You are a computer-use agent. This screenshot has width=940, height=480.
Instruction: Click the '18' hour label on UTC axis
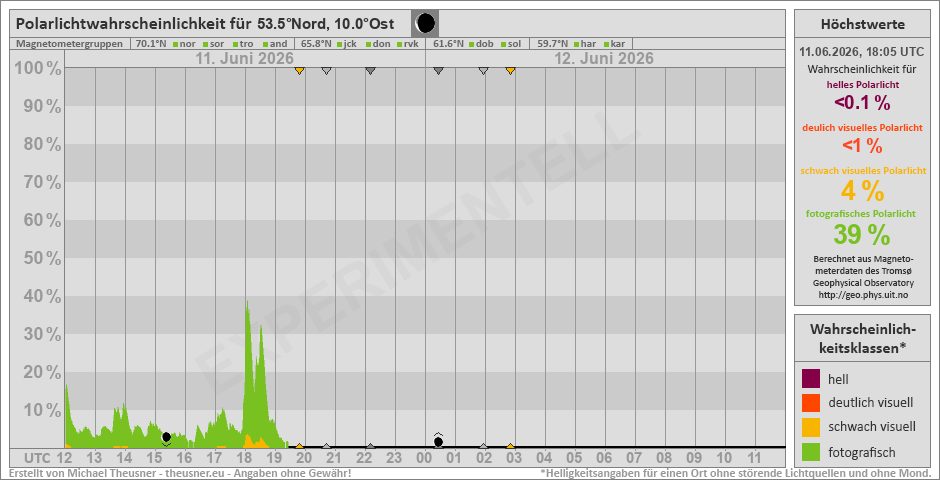[x=244, y=458]
